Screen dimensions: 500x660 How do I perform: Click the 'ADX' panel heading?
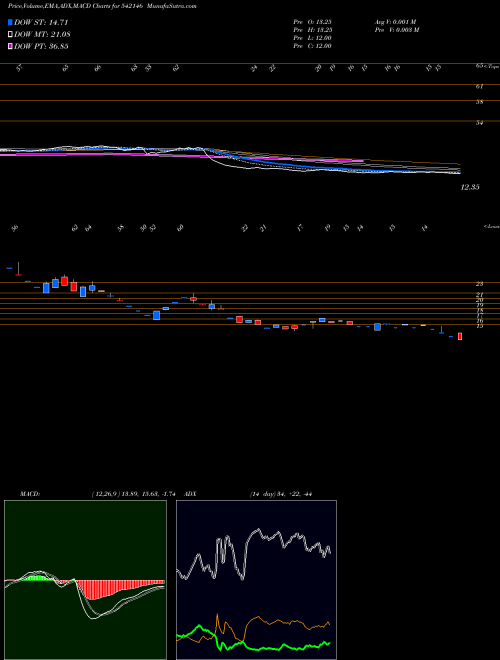190,494
